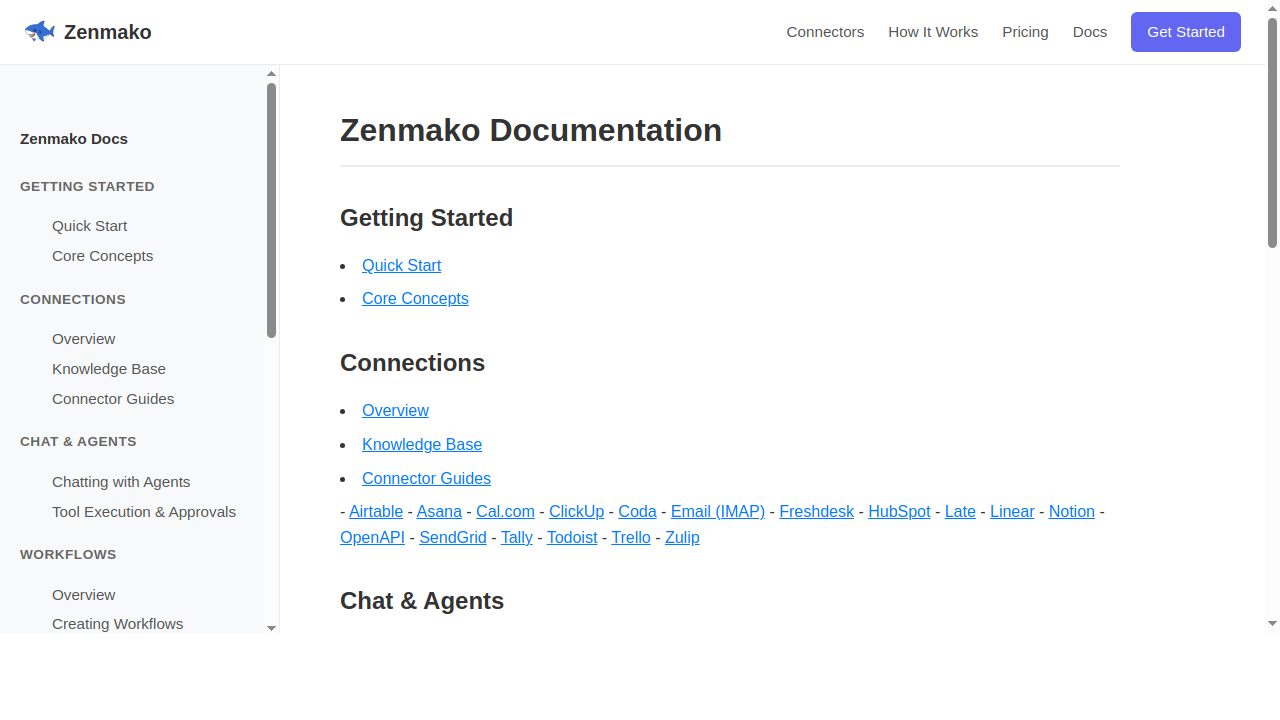Open Connectors in top navigation

tap(825, 32)
